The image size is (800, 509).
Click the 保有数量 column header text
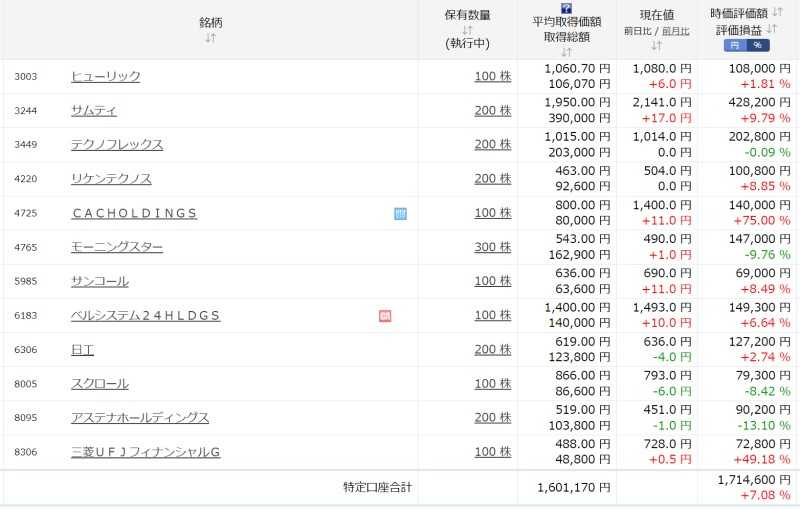[x=467, y=15]
